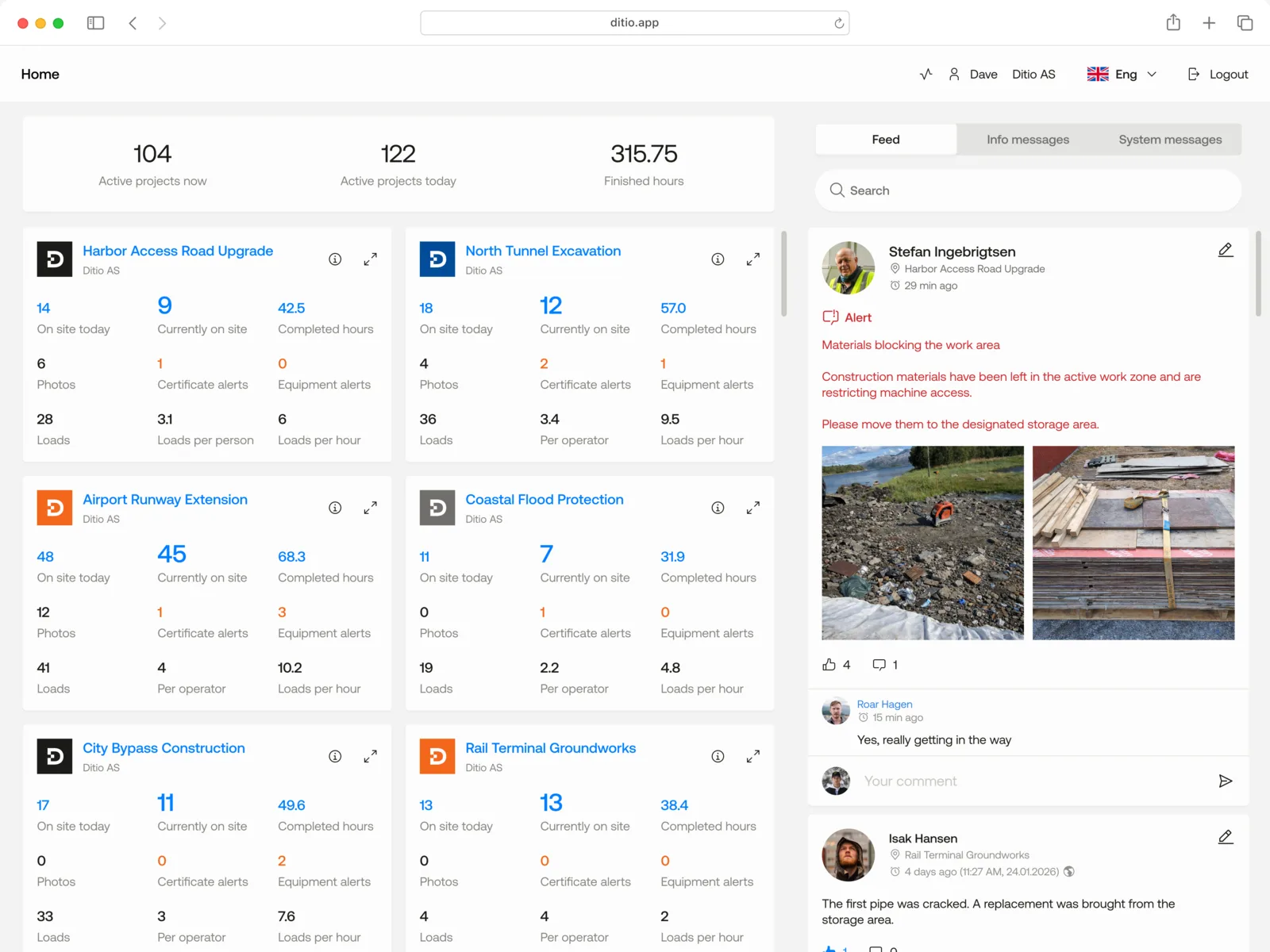
Task: Click the Logout icon
Action: (x=1194, y=74)
